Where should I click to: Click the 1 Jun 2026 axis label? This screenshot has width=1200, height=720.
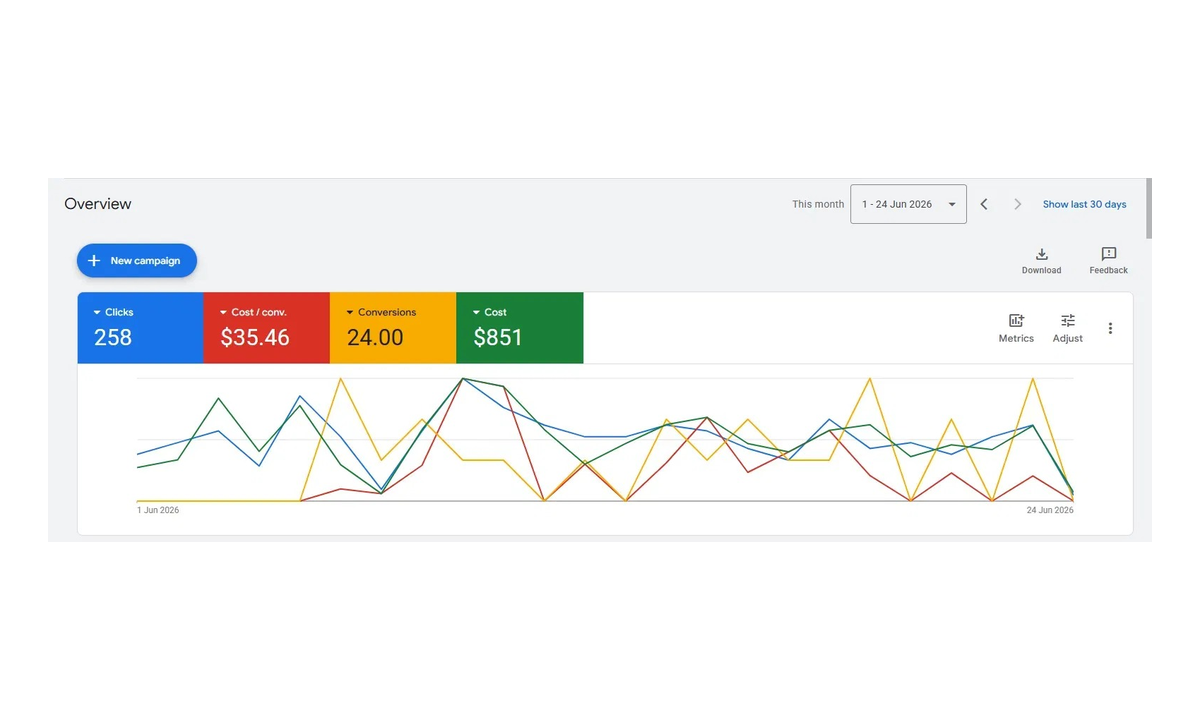tap(158, 510)
